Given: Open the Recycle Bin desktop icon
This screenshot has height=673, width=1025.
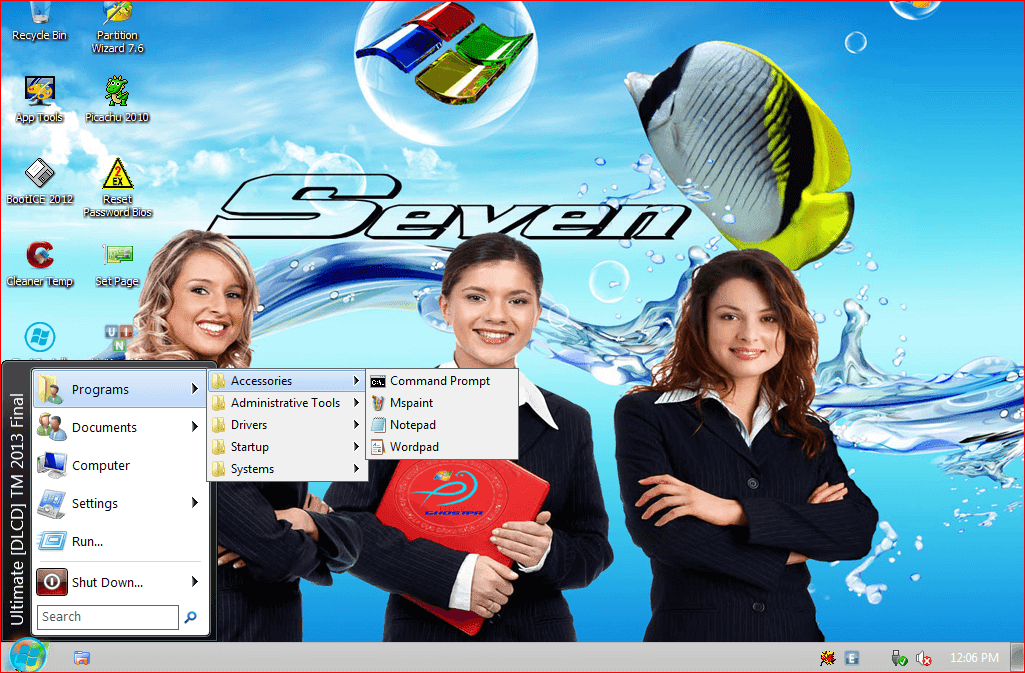Looking at the screenshot, I should click(x=40, y=22).
